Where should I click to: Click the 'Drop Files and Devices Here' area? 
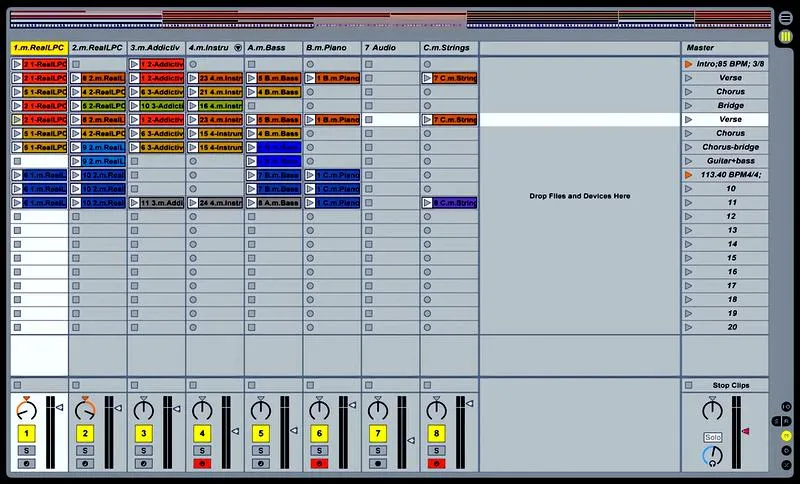[x=580, y=196]
